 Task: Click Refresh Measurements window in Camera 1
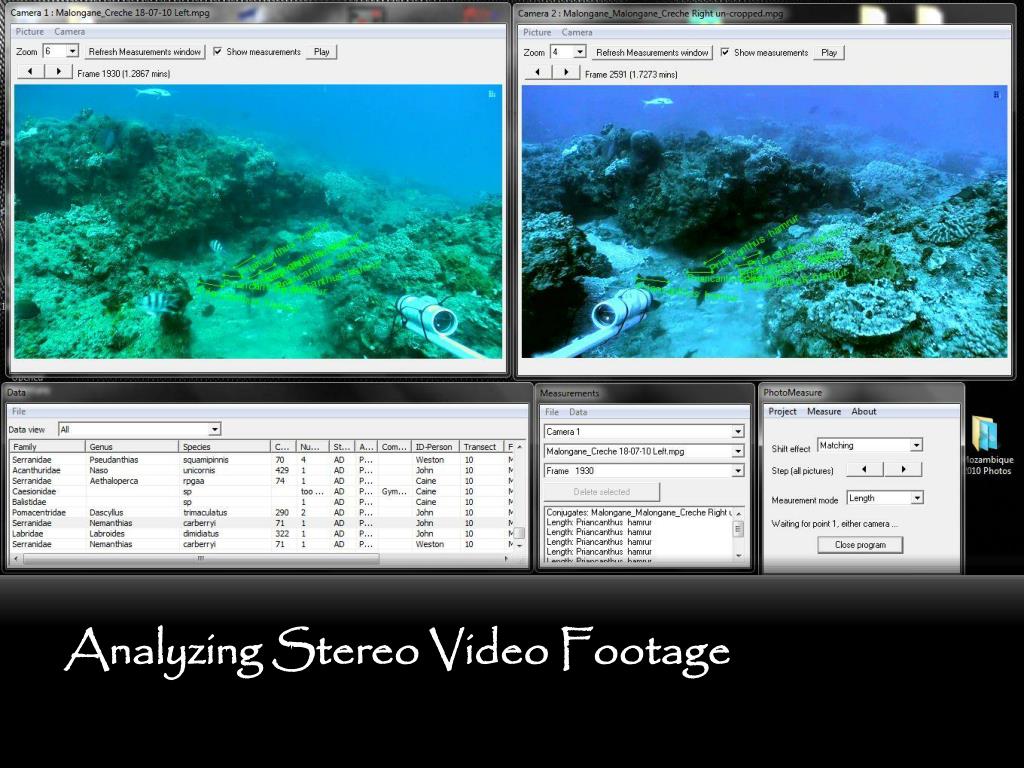click(x=144, y=52)
